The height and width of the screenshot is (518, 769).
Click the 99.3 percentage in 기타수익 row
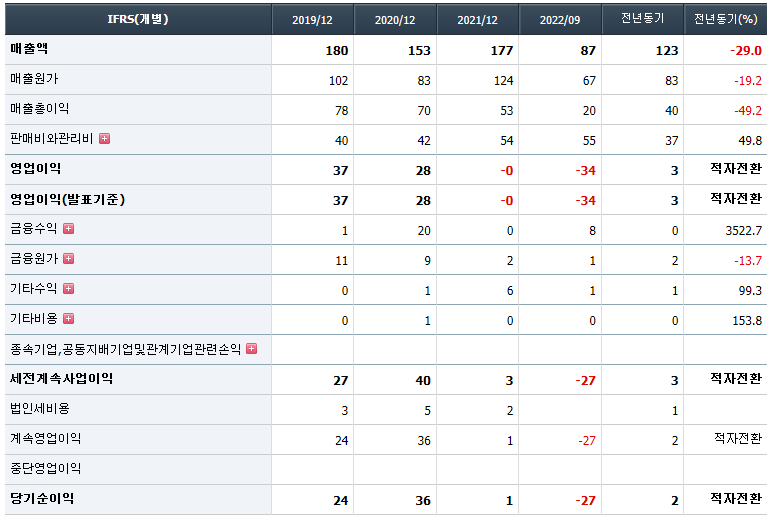coord(750,291)
